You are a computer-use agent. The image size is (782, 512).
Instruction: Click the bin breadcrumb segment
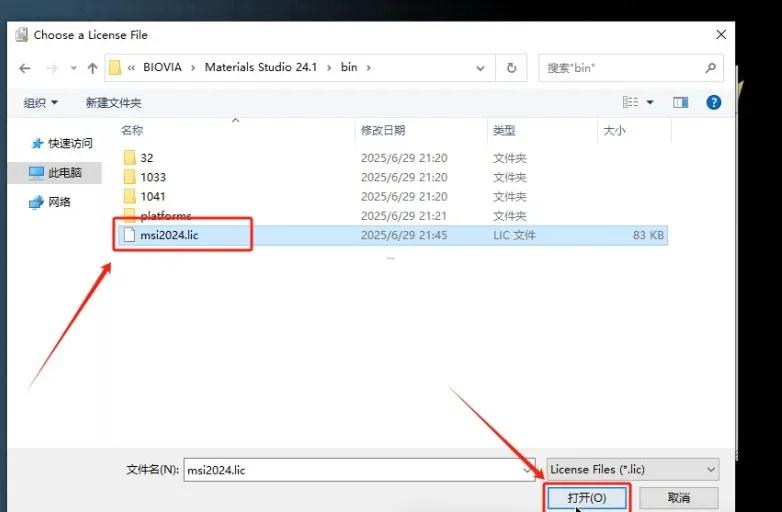[x=349, y=67]
